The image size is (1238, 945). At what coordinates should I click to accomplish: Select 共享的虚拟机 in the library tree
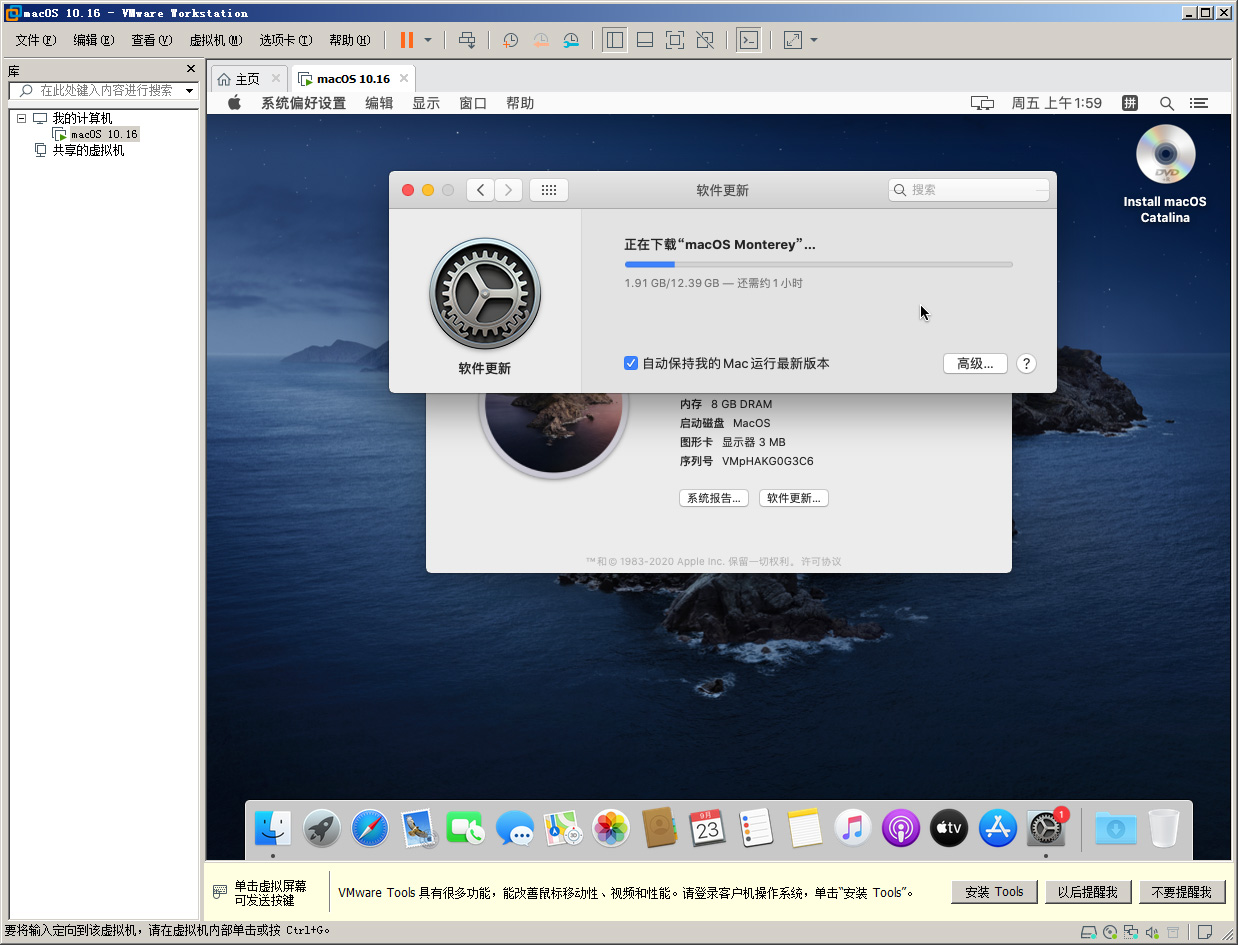[88, 151]
